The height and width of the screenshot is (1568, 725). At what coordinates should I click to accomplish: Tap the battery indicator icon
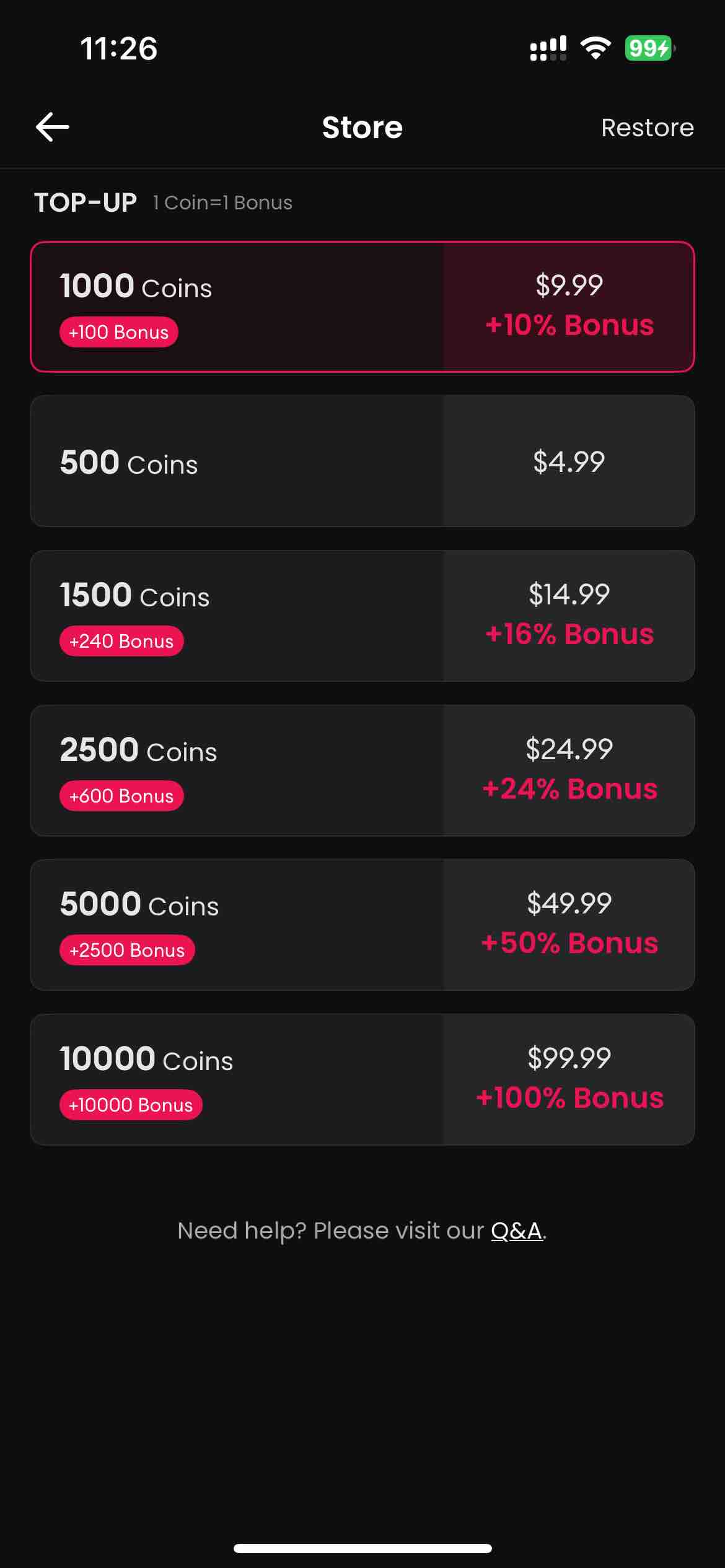coord(650,48)
